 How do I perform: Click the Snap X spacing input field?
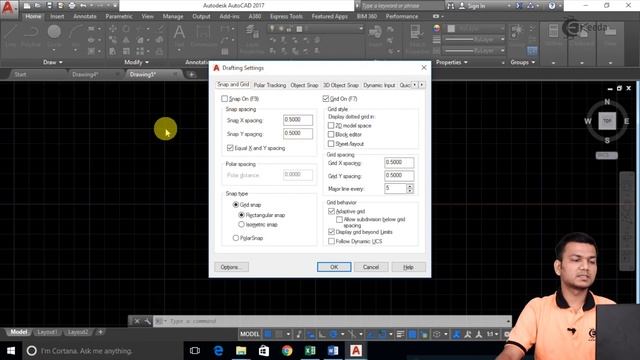coord(298,120)
